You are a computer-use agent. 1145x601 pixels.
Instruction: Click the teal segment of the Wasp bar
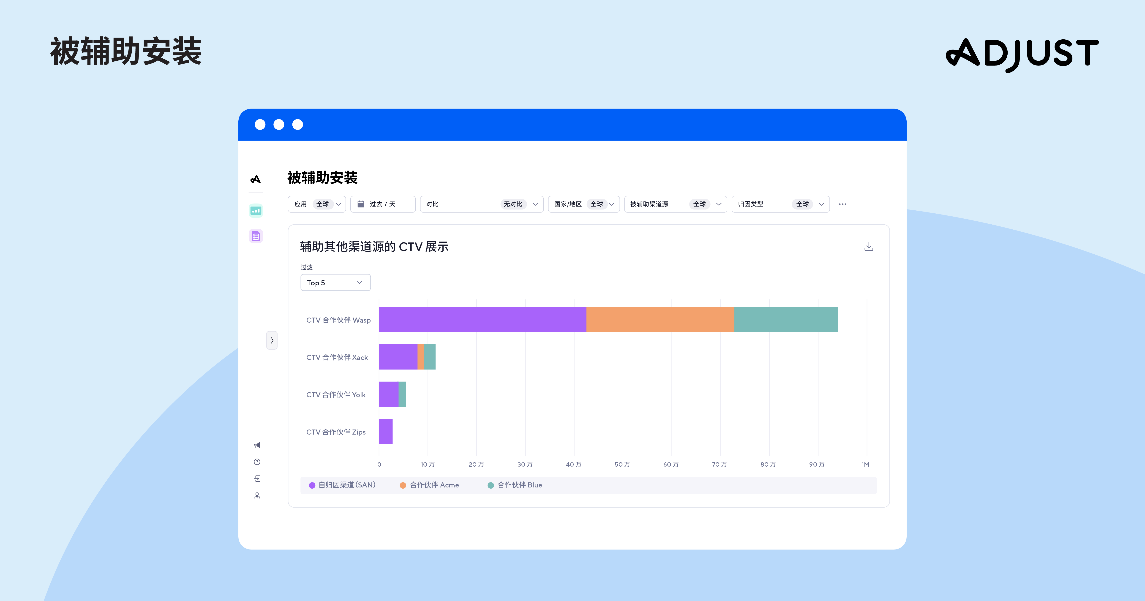pyautogui.click(x=786, y=320)
